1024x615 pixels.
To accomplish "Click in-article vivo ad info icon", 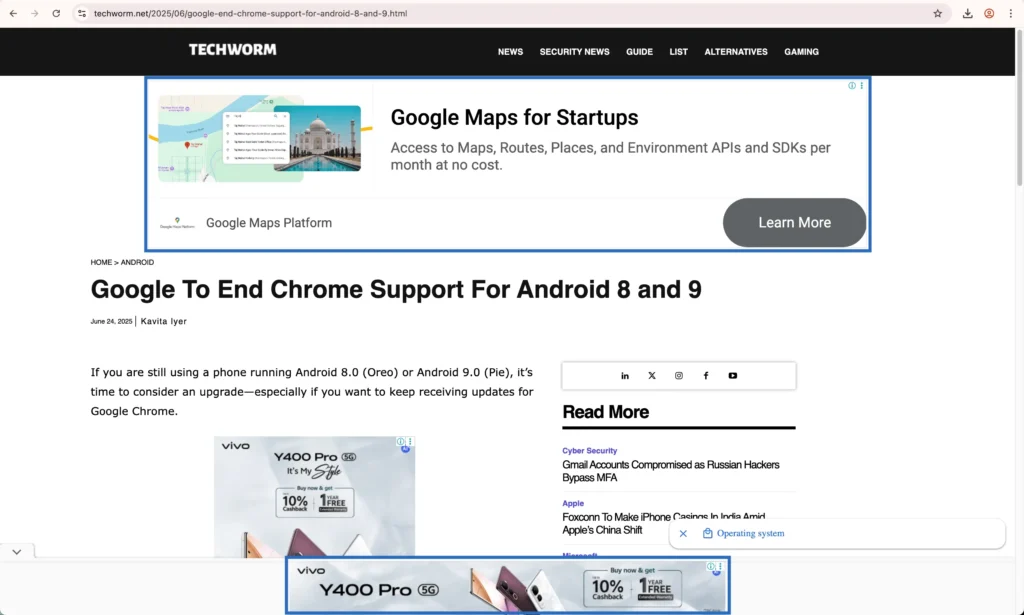I will [400, 442].
